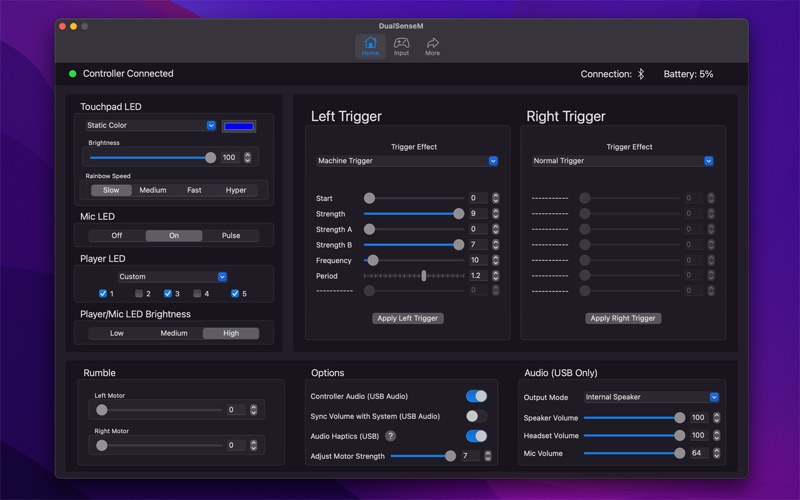The image size is (800, 500).
Task: Set Mic LED to On
Action: [x=174, y=235]
